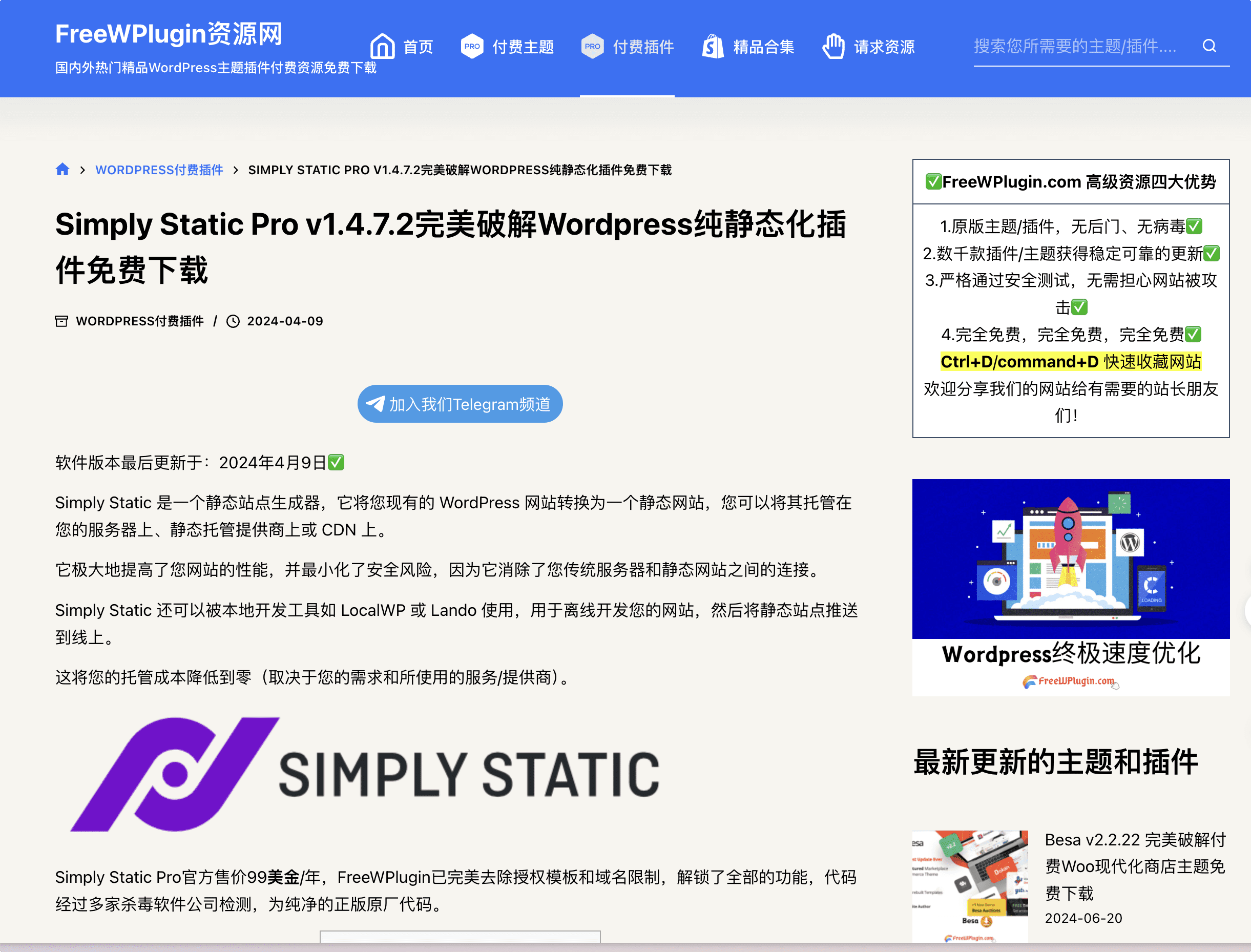Image resolution: width=1251 pixels, height=952 pixels.
Task: Click the hand icon for 请求资源
Action: [833, 46]
